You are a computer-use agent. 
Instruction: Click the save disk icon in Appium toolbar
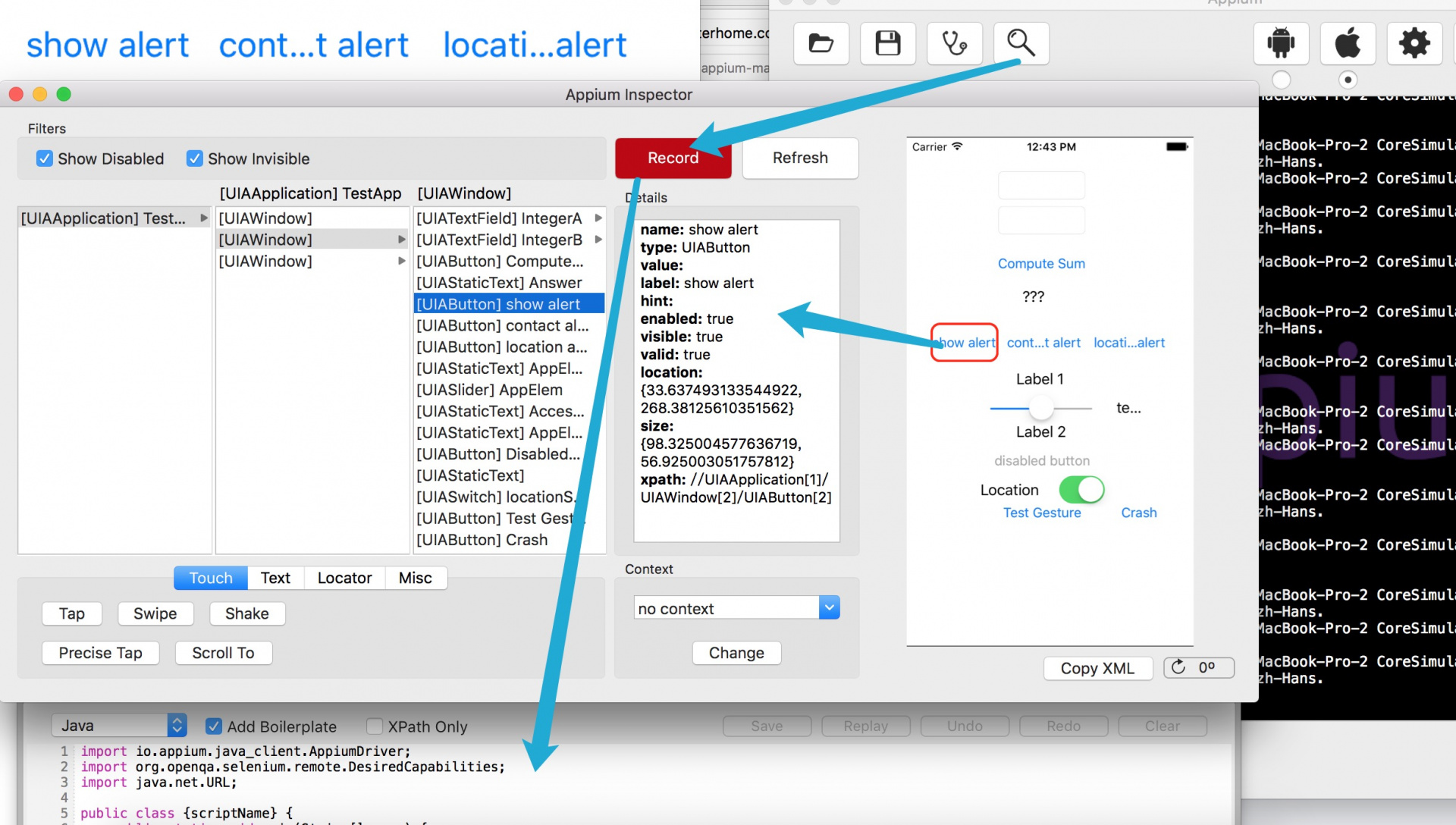888,43
